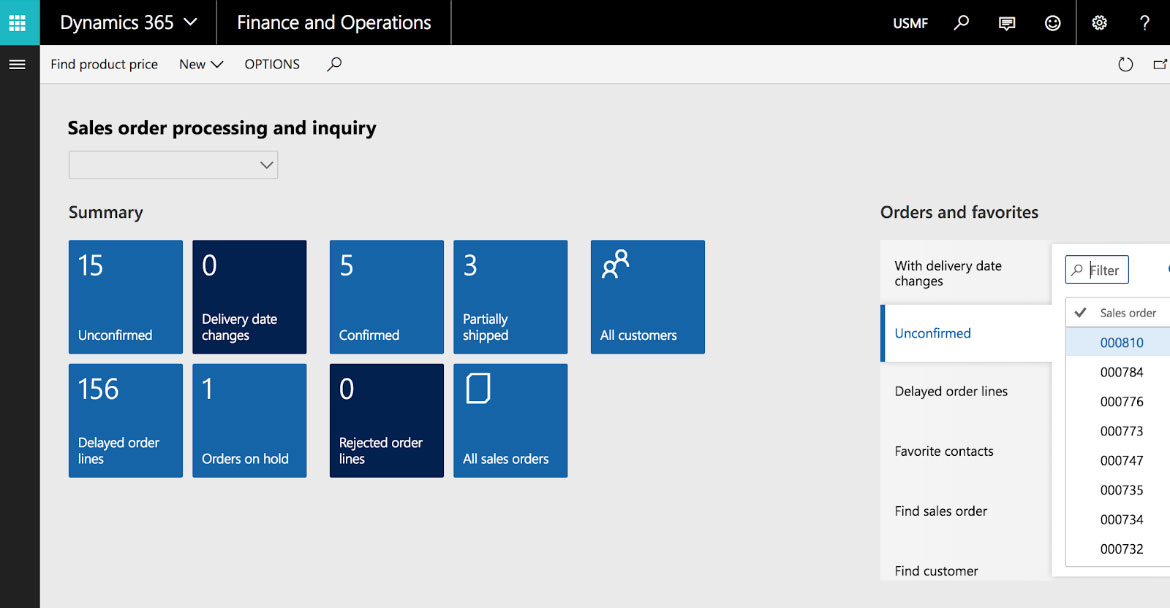Open the settings gear icon

(1099, 23)
